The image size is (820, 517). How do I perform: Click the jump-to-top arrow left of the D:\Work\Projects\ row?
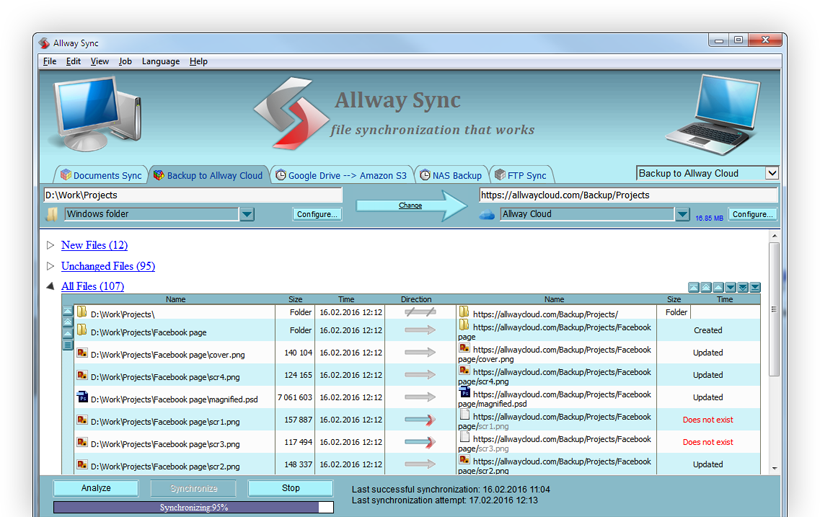click(68, 311)
